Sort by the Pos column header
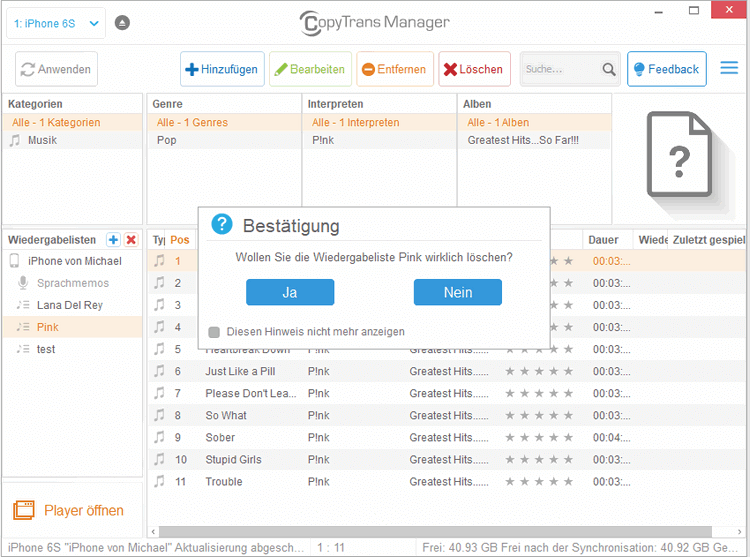 180,240
